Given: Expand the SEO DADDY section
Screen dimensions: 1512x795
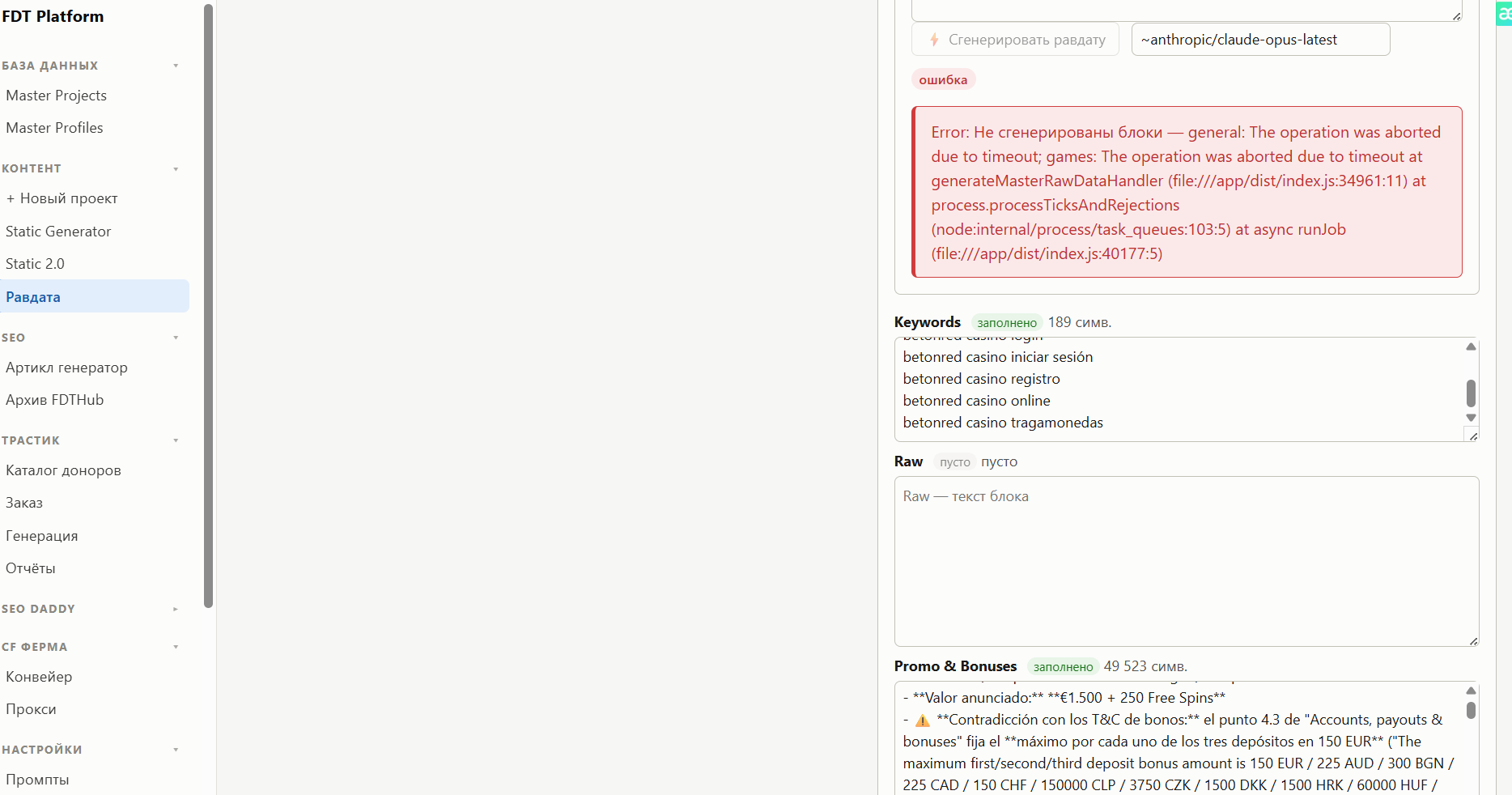Looking at the screenshot, I should (176, 609).
